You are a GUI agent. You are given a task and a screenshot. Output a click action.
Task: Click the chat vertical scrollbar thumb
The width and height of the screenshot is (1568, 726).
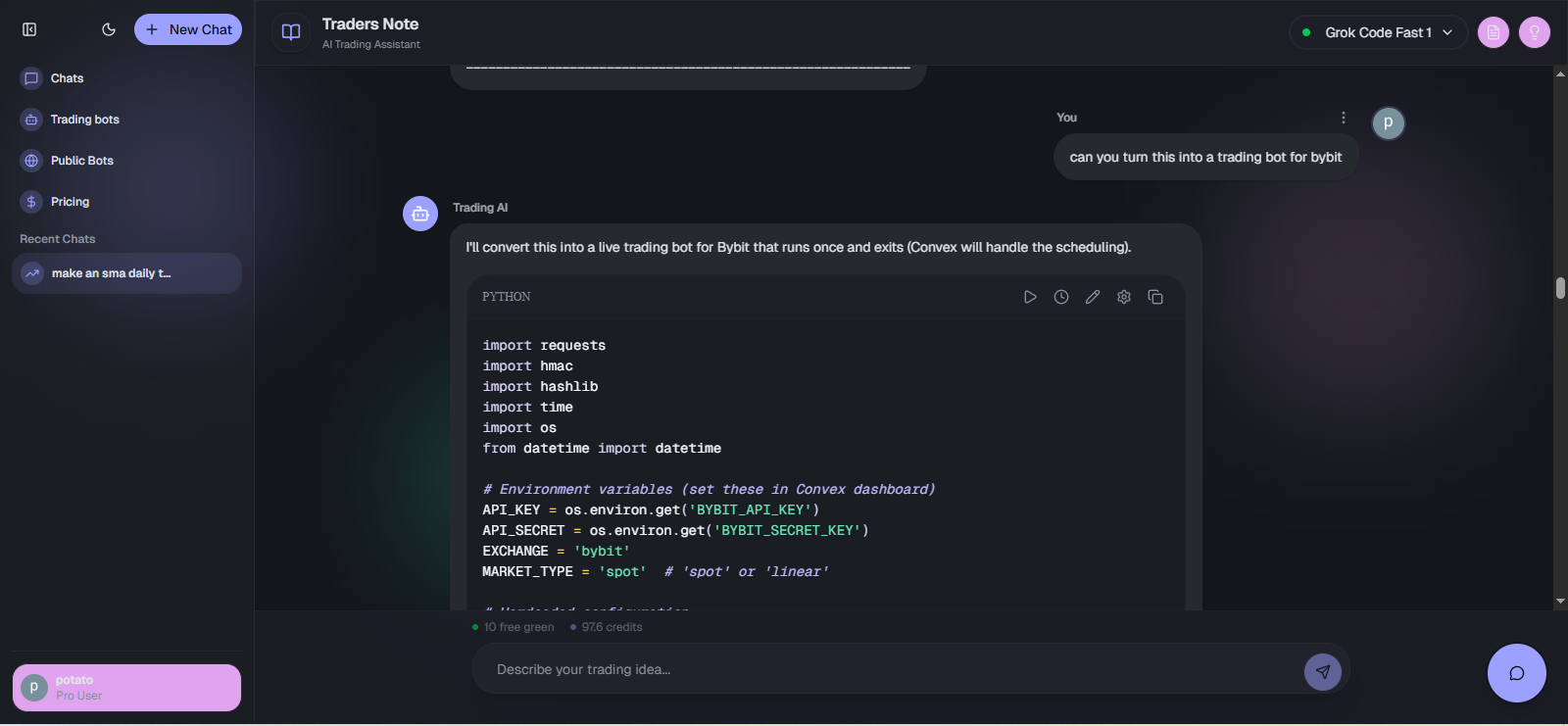pyautogui.click(x=1560, y=288)
